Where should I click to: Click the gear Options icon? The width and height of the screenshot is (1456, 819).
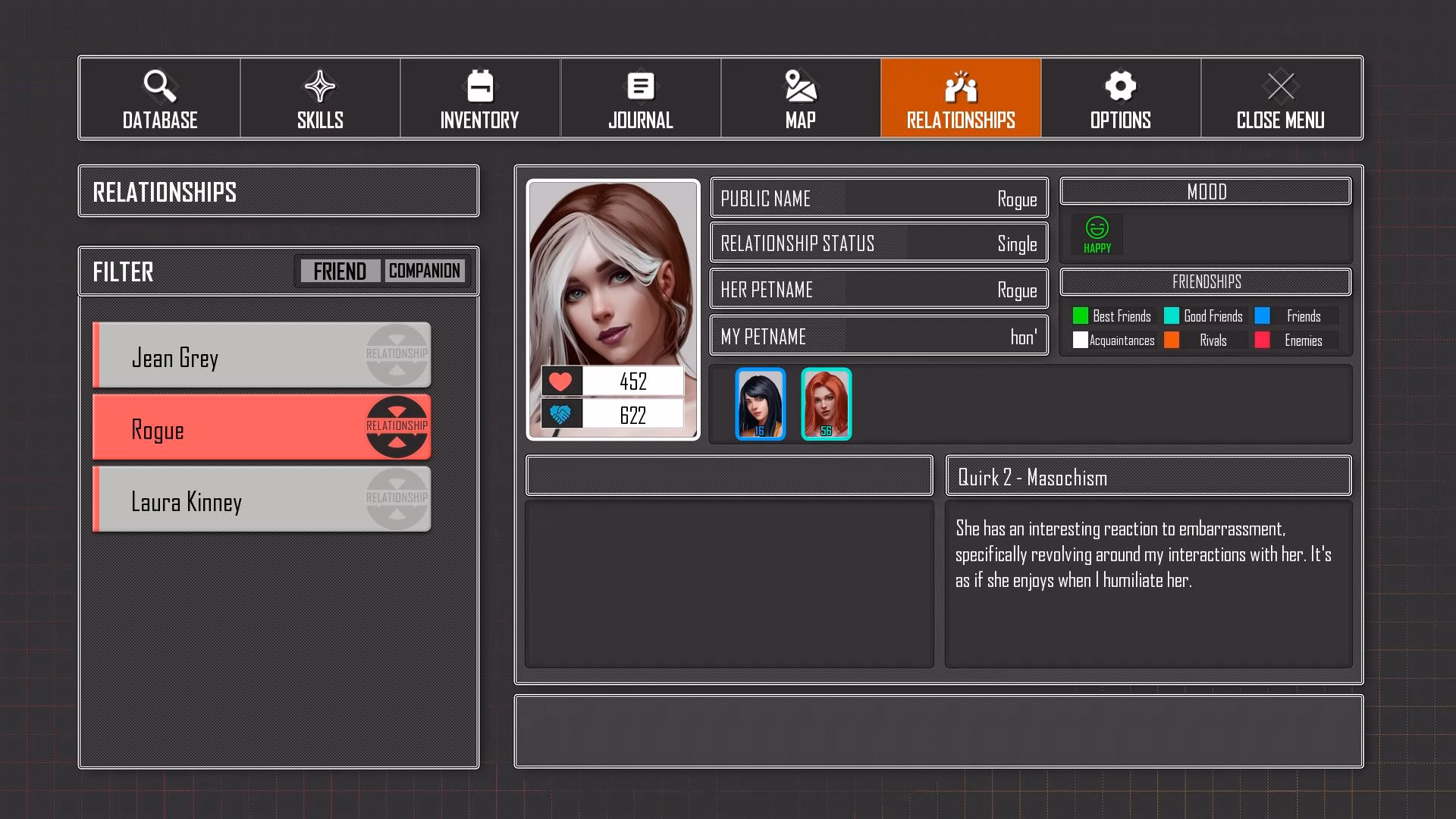1121,86
